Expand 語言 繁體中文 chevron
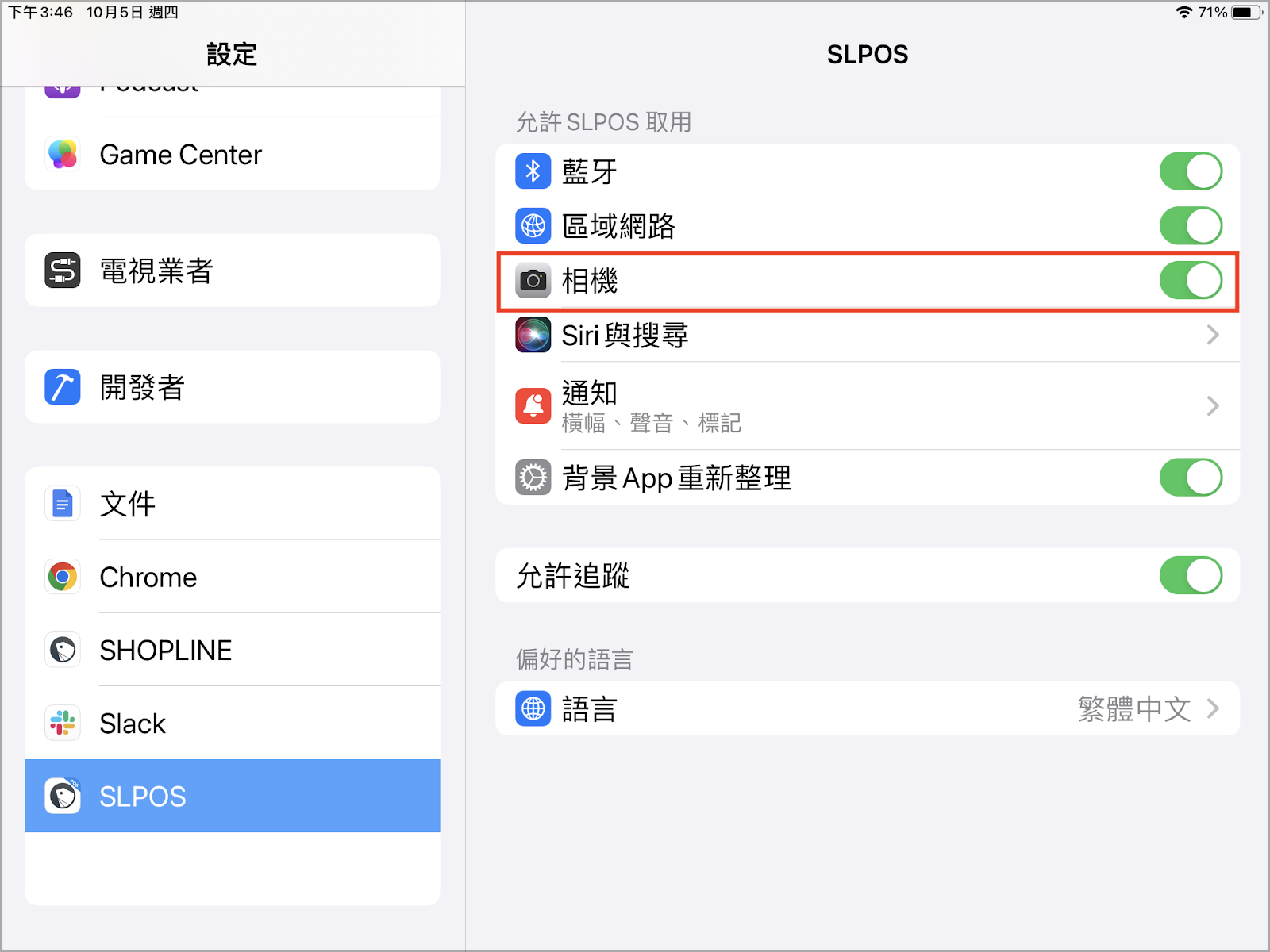 coord(1213,708)
